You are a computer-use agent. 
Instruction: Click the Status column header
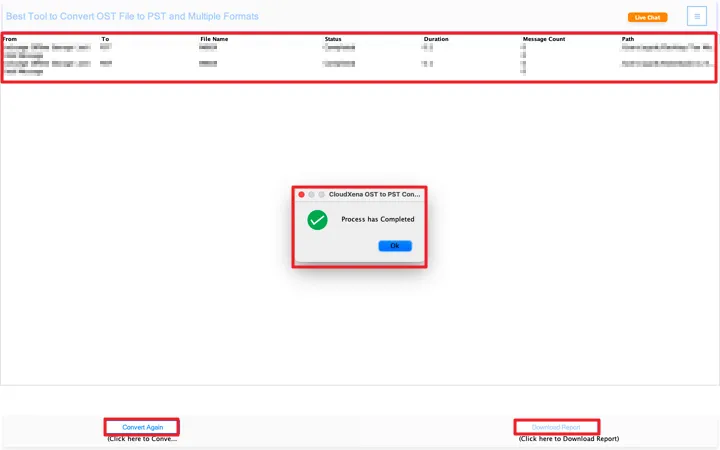[333, 39]
